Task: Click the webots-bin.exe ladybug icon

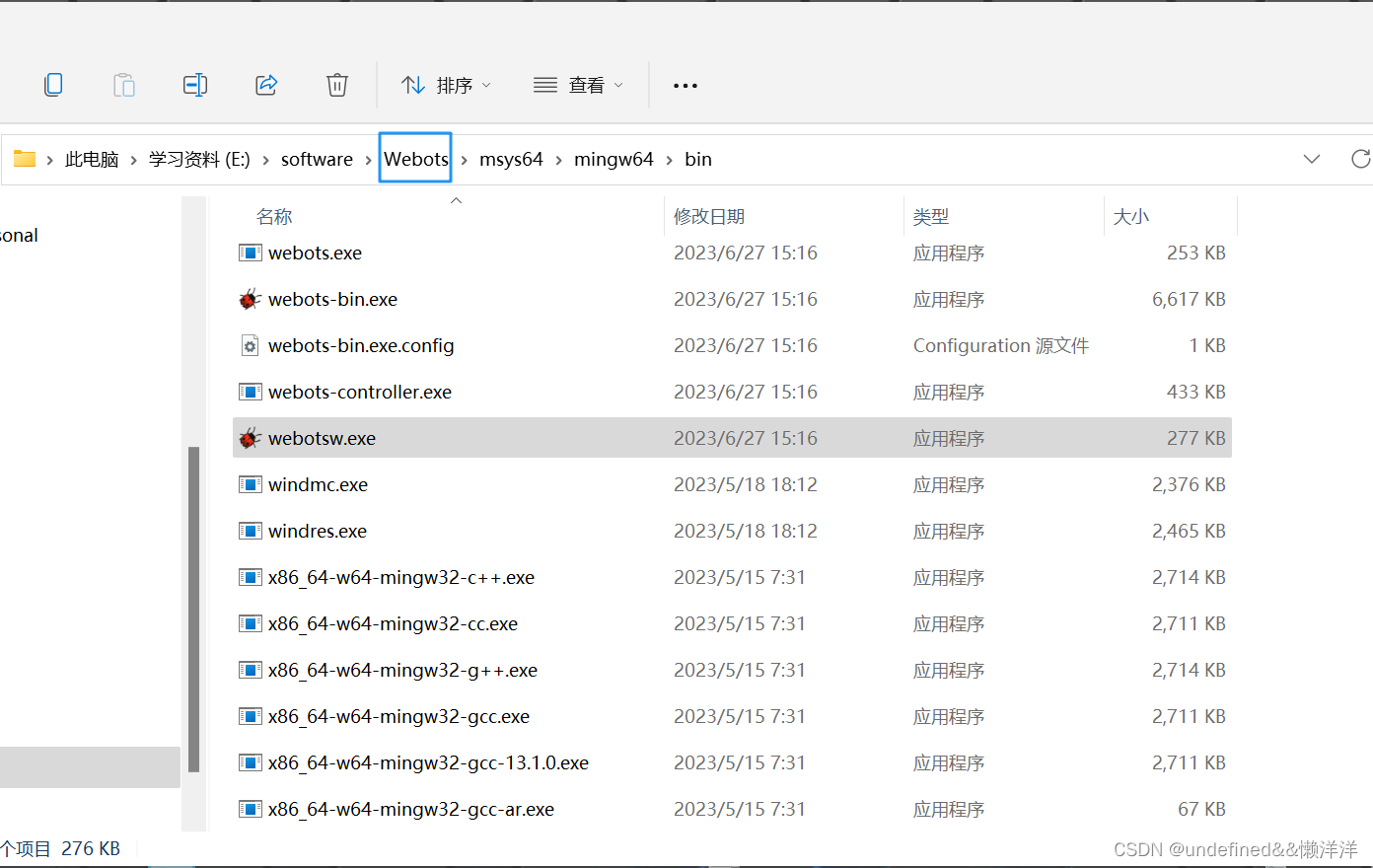Action: pyautogui.click(x=250, y=299)
